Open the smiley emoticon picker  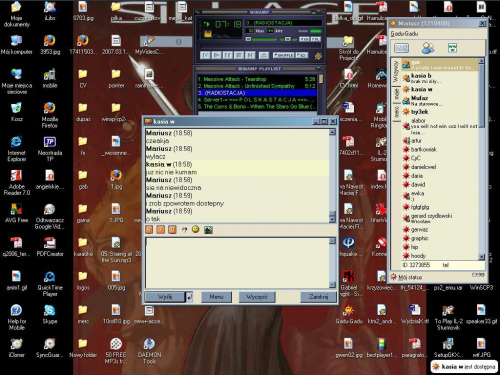(x=196, y=229)
